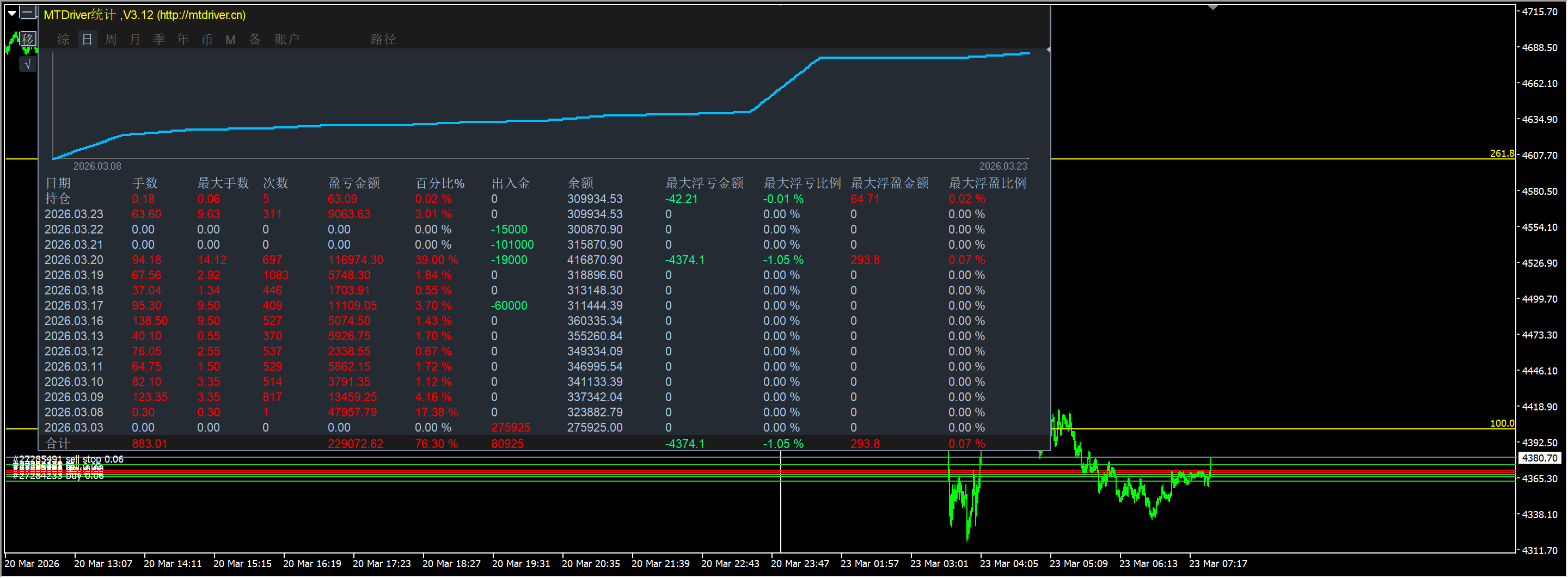Click the 4380.70 current price tag
Viewport: 1568px width, 578px height.
[x=1540, y=458]
